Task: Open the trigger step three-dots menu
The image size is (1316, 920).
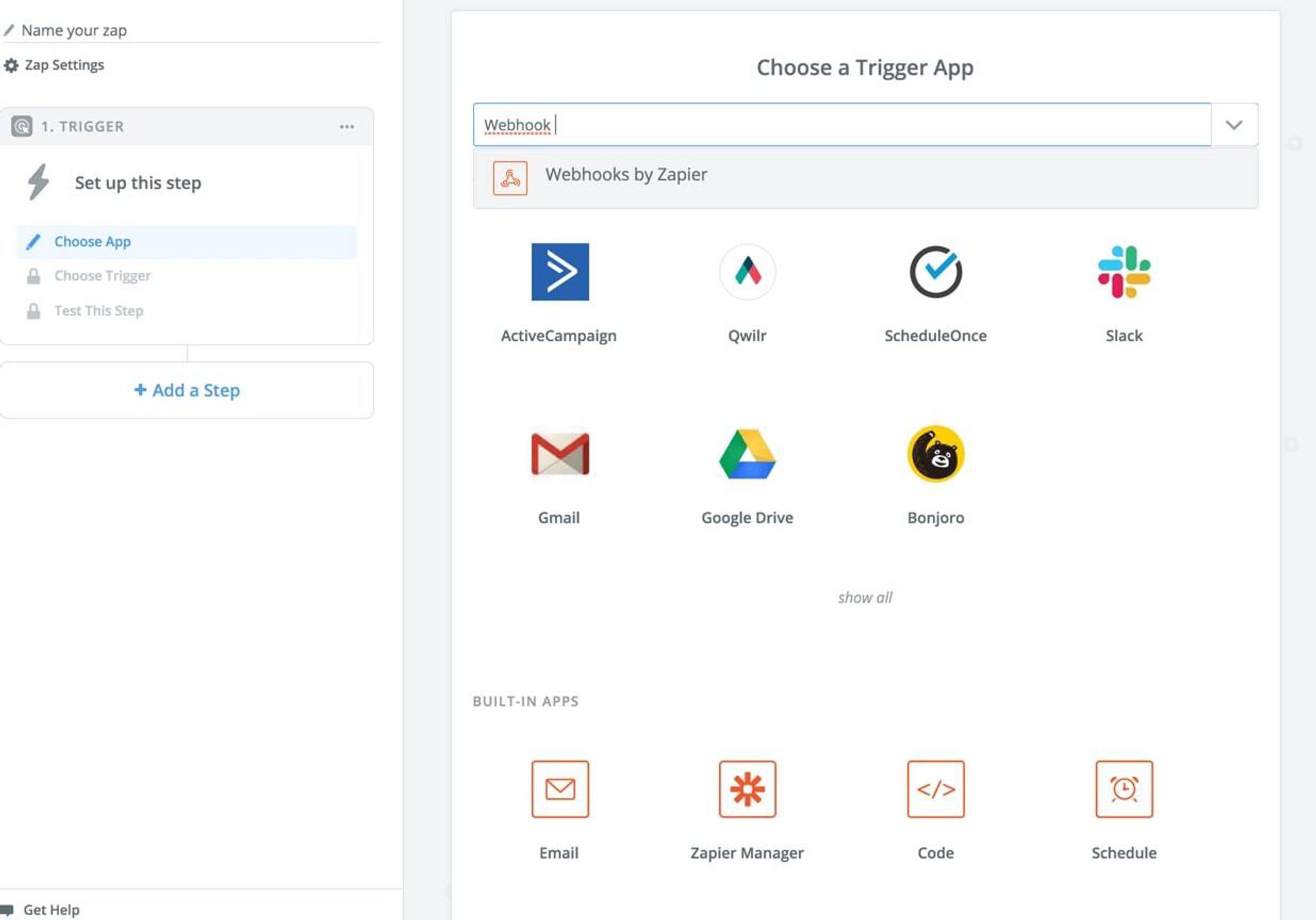Action: coord(347,127)
